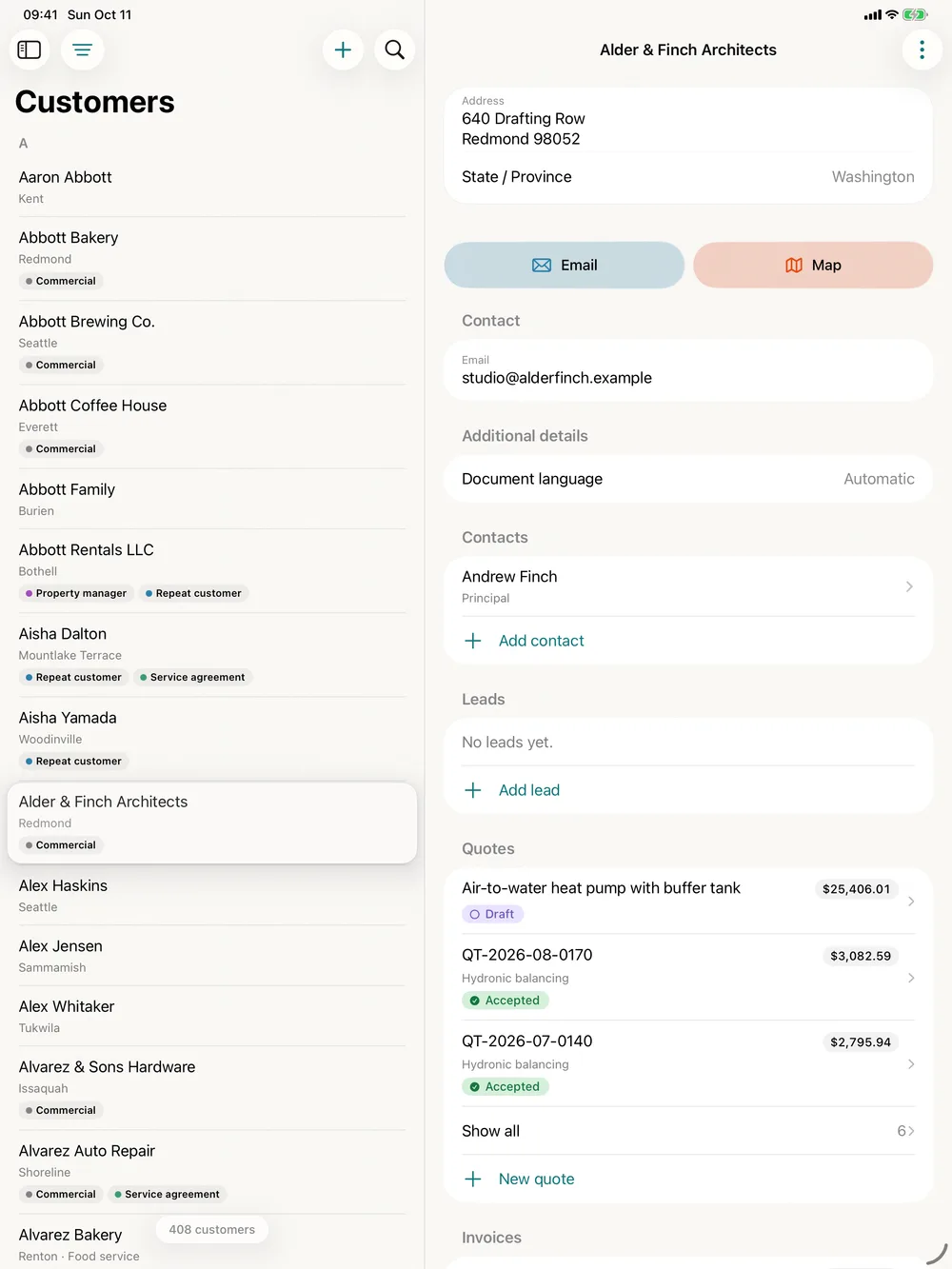
Task: Click the $25,406.01 quote amount
Action: (856, 889)
